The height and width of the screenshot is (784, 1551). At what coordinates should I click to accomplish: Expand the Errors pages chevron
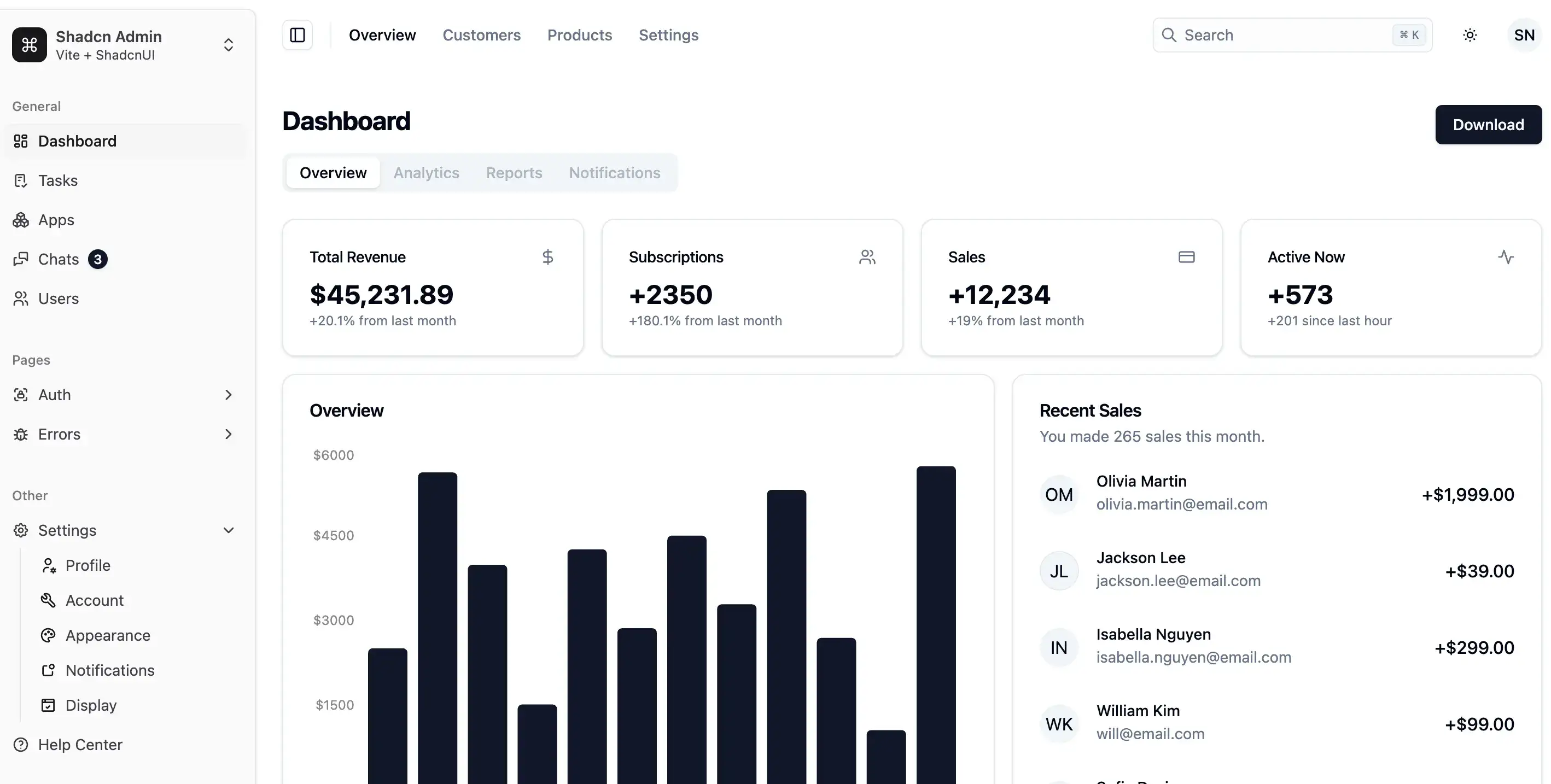(x=228, y=435)
